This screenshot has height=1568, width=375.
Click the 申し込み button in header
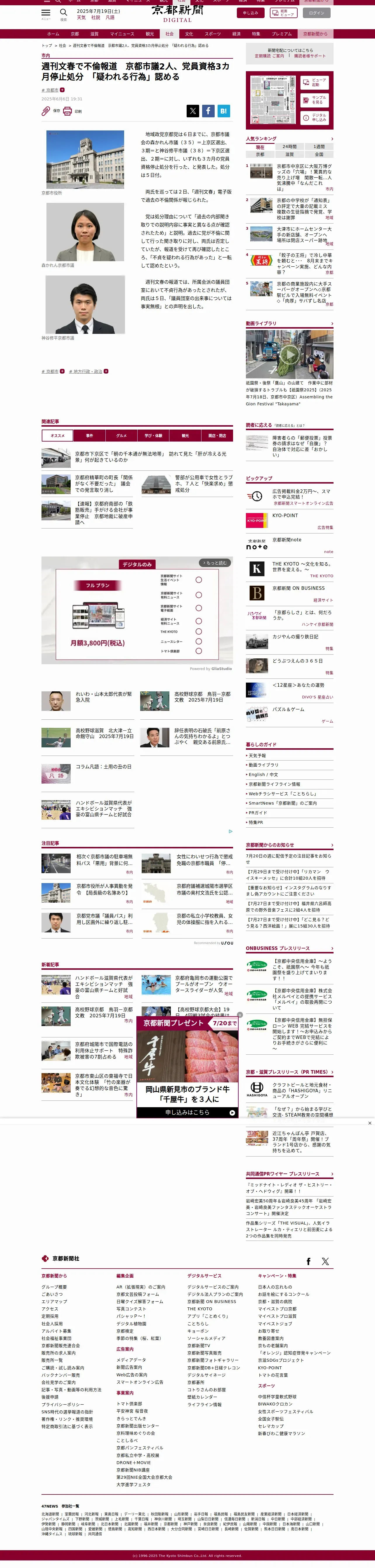pos(250,13)
